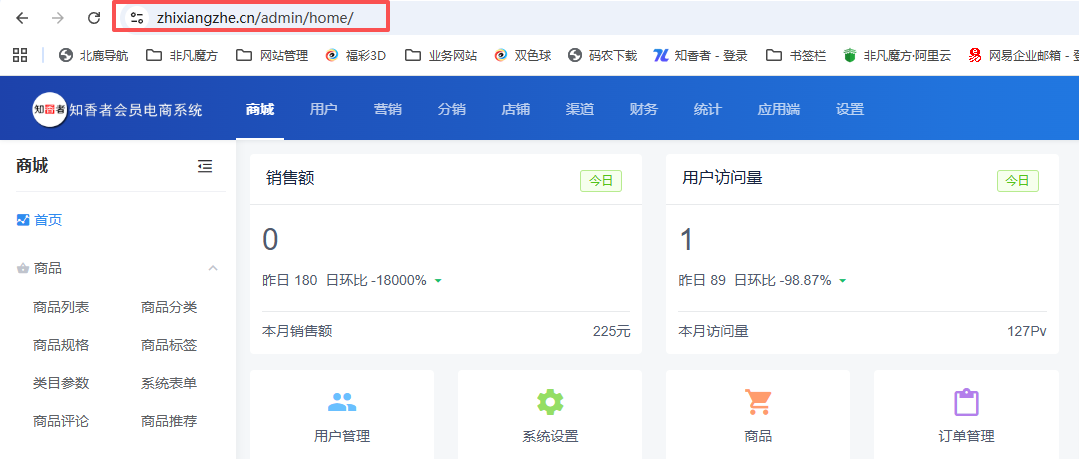This screenshot has width=1079, height=459.
Task: Open 双色球 bookmark
Action: tap(523, 56)
